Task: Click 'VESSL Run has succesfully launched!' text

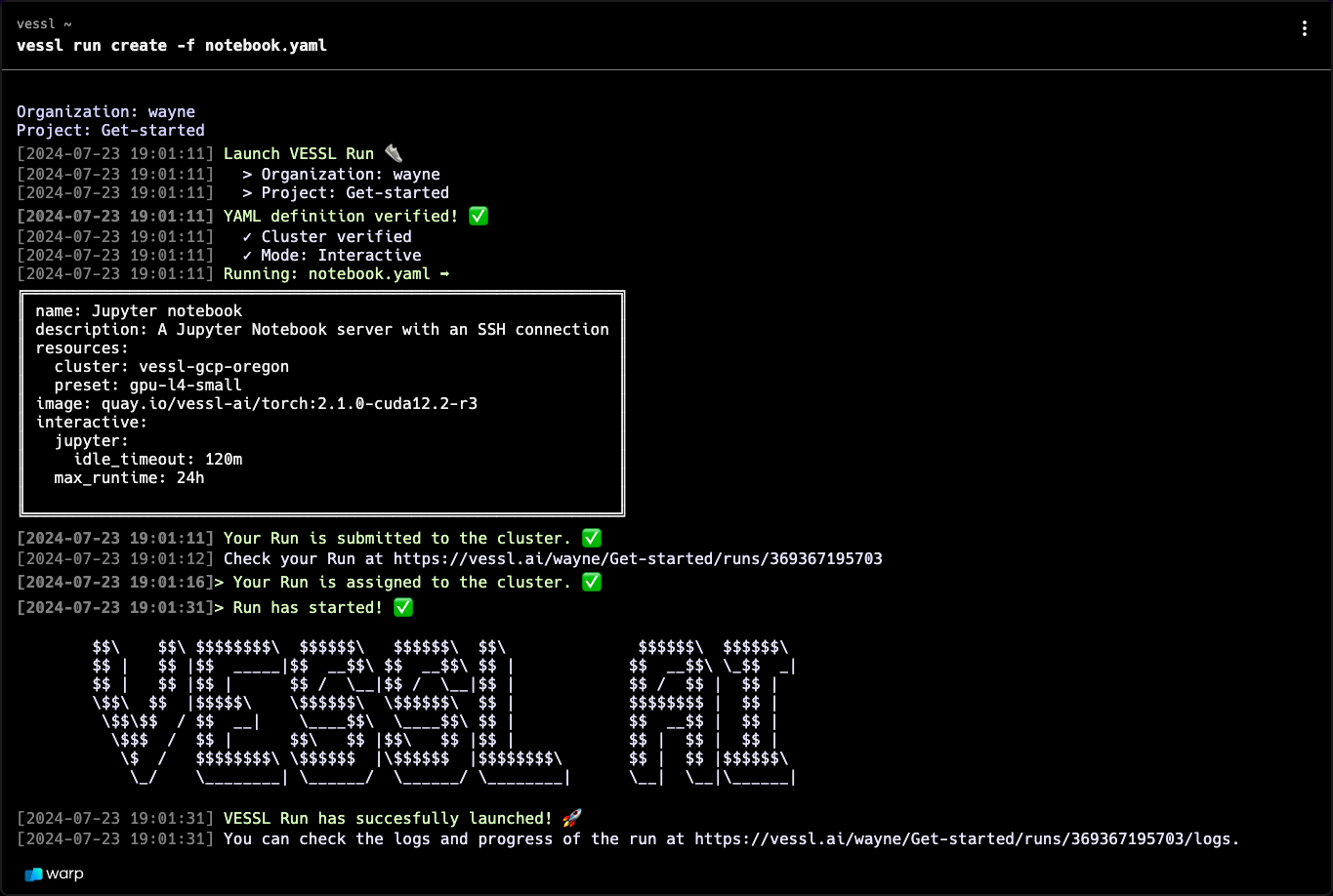Action: click(388, 818)
